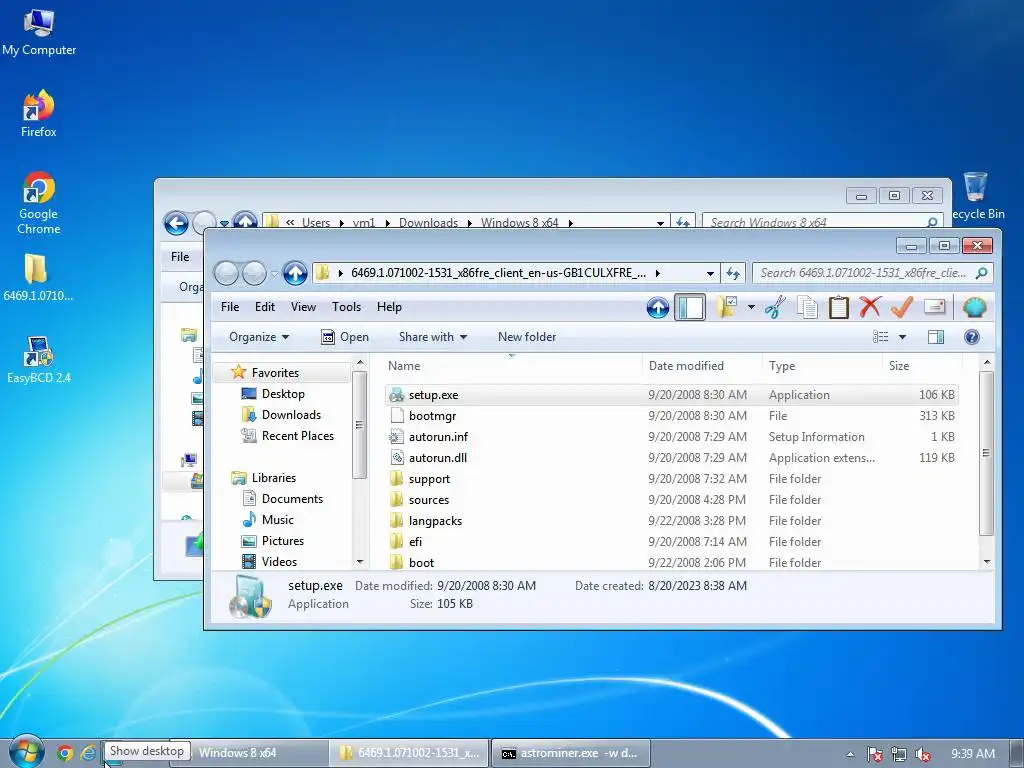Sort files by Date modified column header

coord(702,366)
